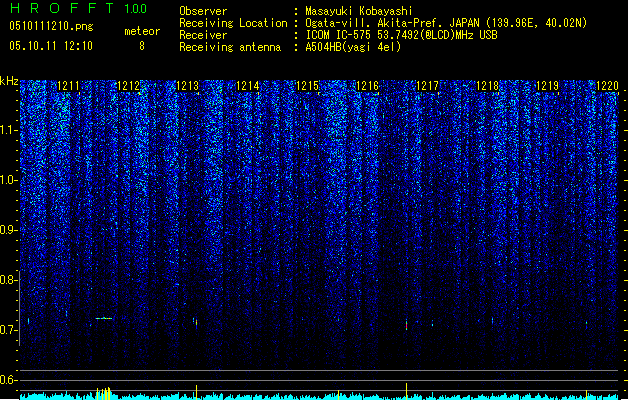Click the yellow power spike below 1213

coord(196,392)
